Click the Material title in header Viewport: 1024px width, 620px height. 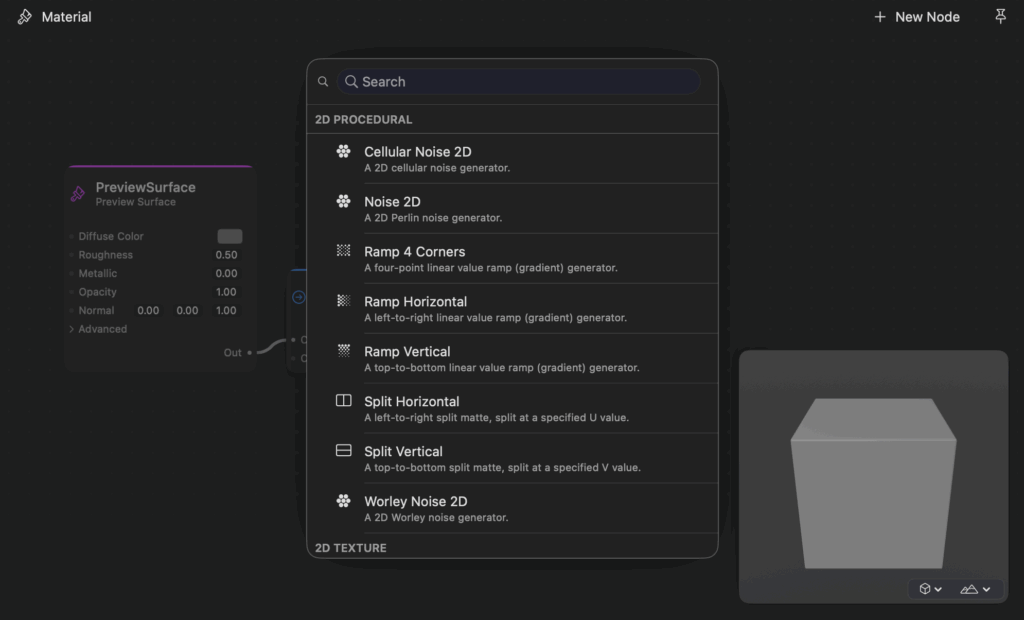pyautogui.click(x=66, y=17)
